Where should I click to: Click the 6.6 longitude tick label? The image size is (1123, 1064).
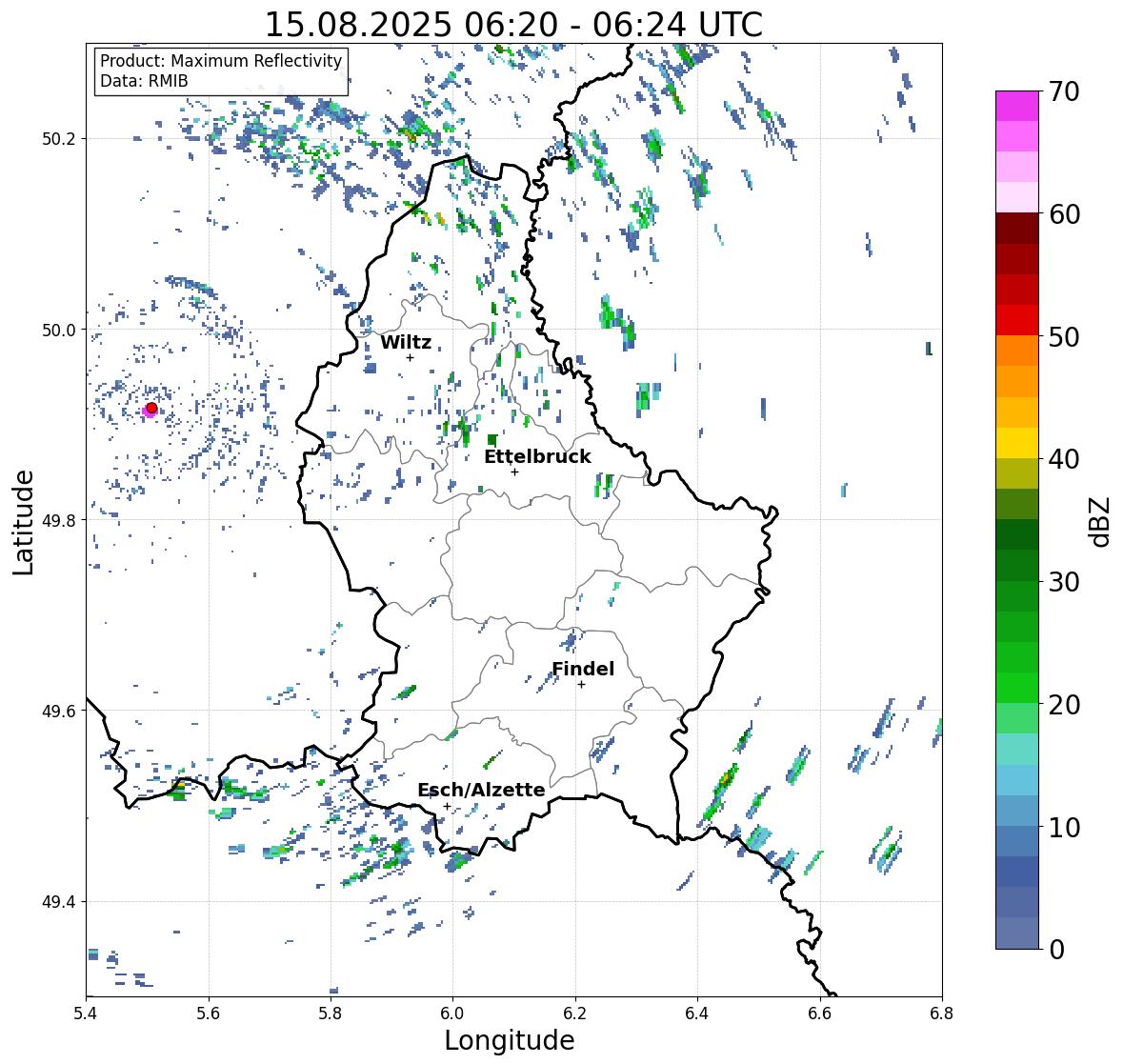click(x=820, y=1013)
